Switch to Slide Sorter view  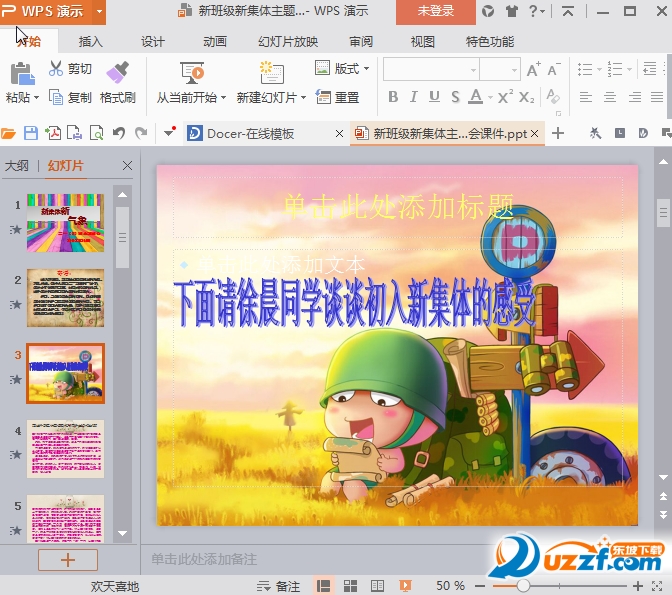coord(350,586)
